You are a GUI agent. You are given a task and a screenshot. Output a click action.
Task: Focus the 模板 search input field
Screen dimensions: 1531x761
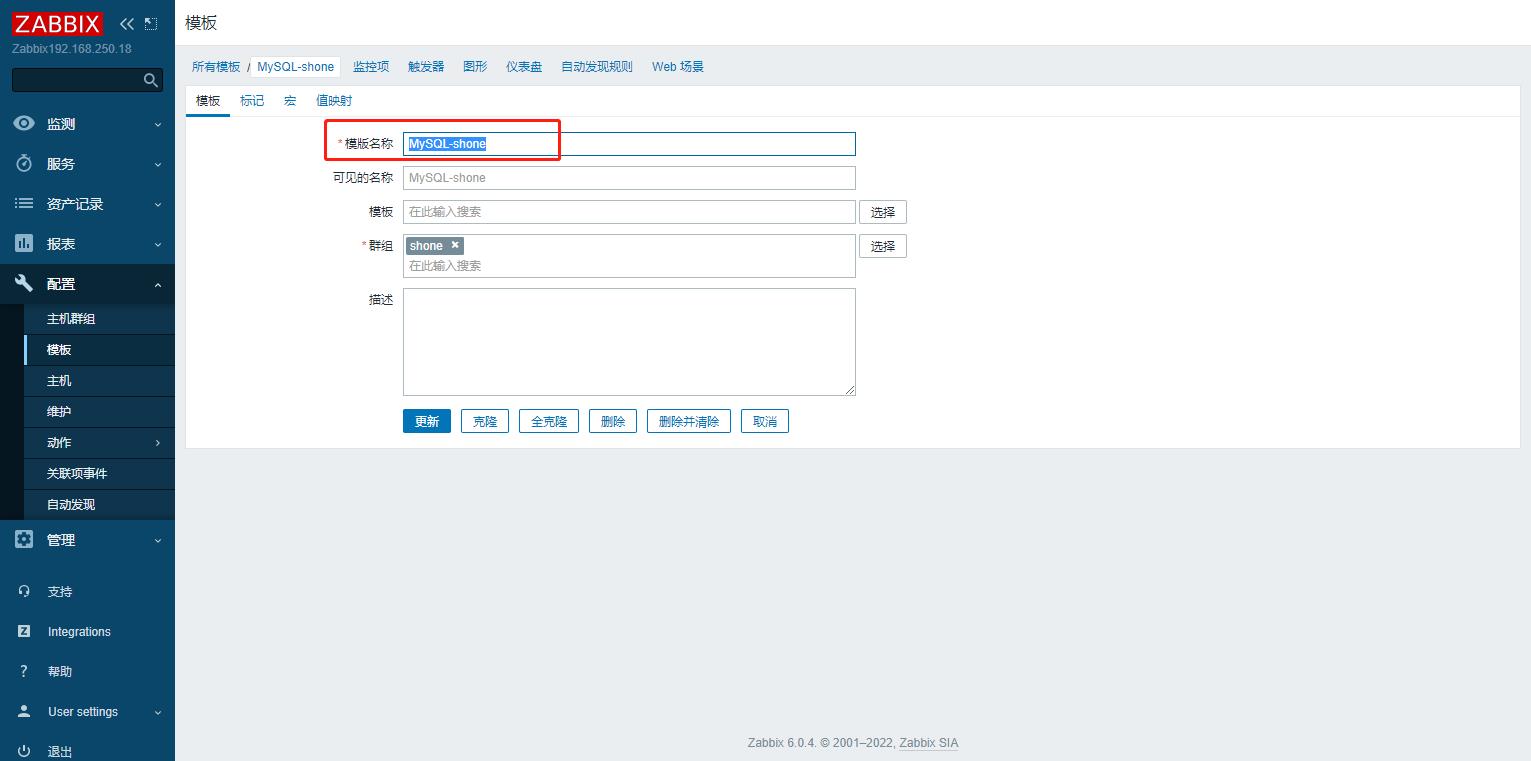(629, 212)
